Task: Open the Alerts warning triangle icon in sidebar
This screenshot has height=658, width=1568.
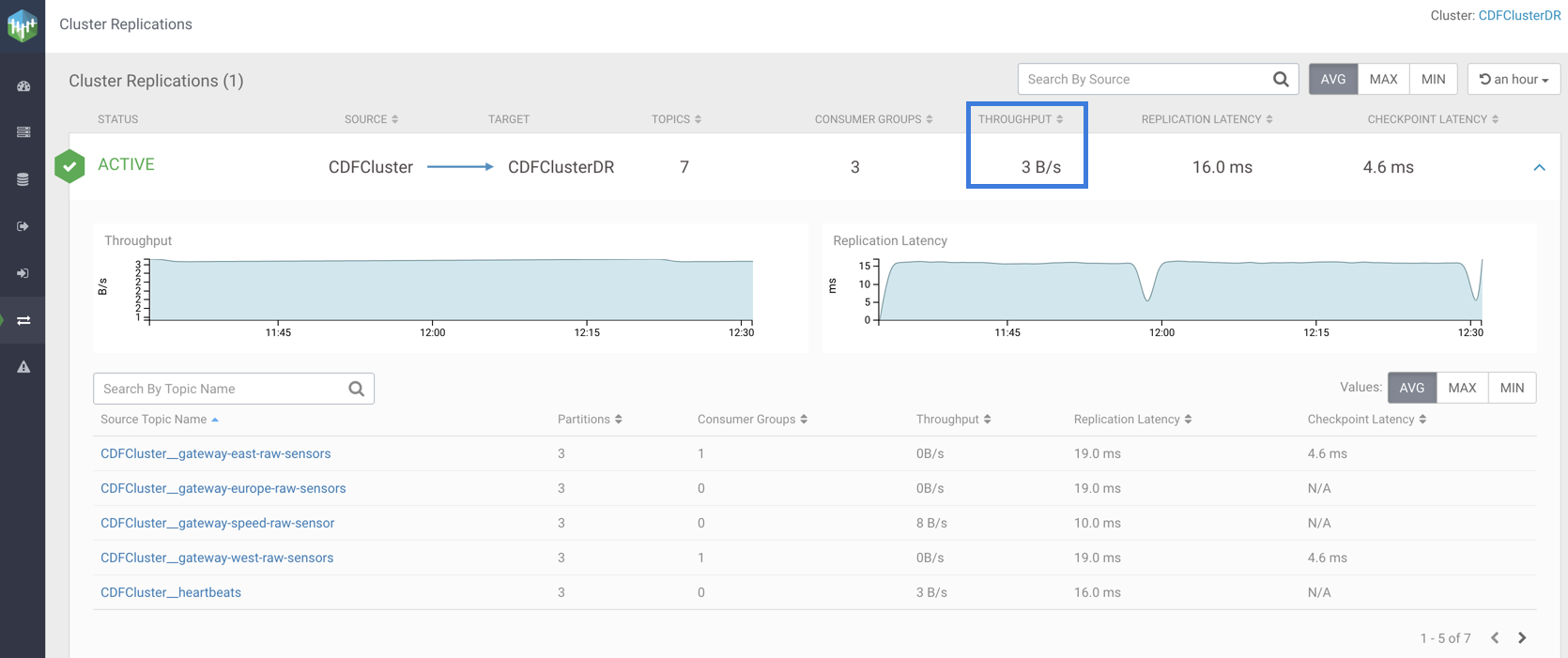Action: coord(23,367)
